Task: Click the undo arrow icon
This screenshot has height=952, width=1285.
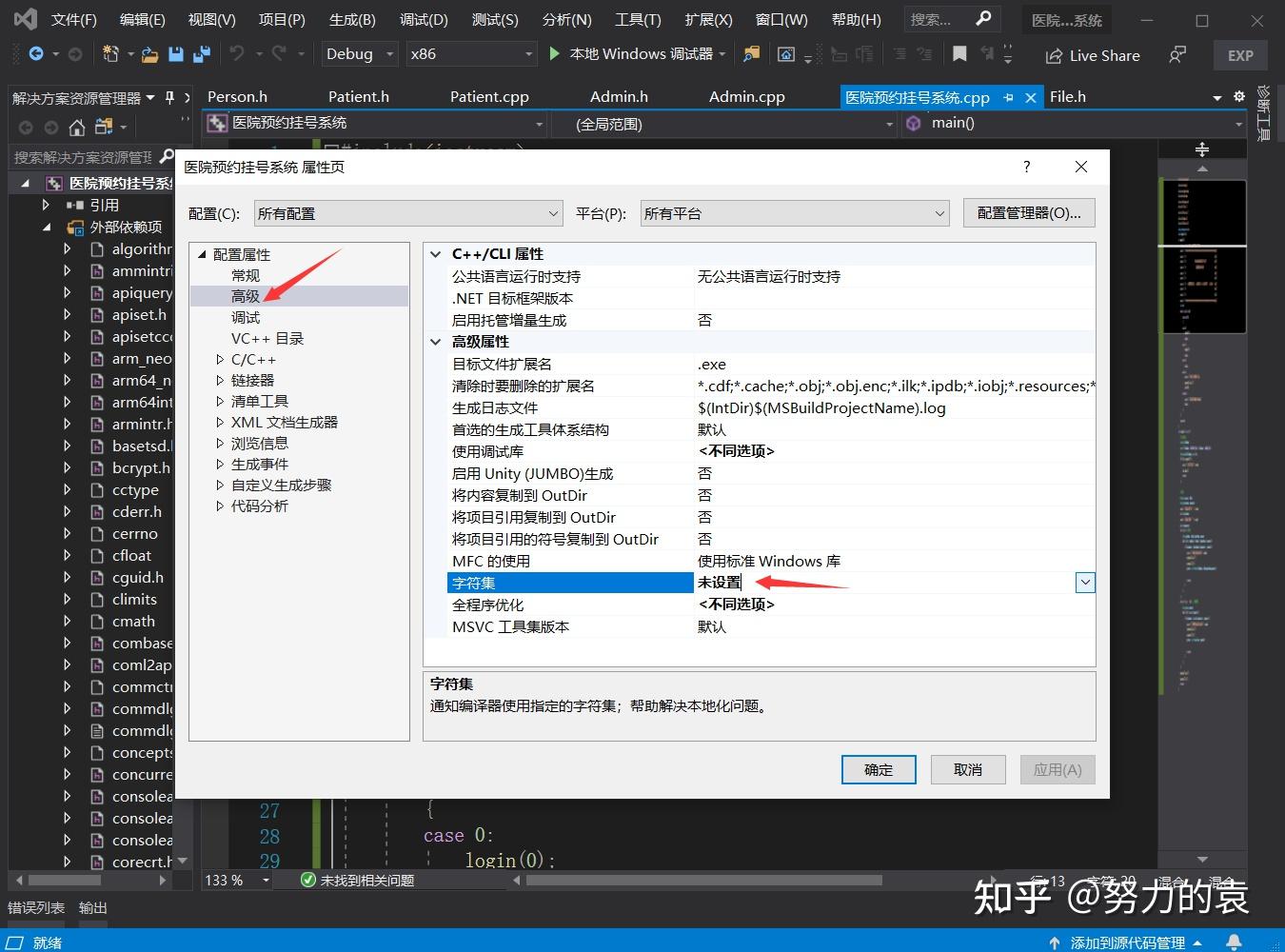Action: tap(237, 54)
